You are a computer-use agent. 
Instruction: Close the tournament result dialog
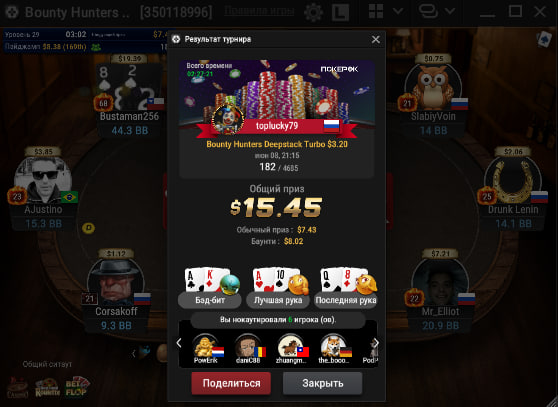click(x=375, y=39)
